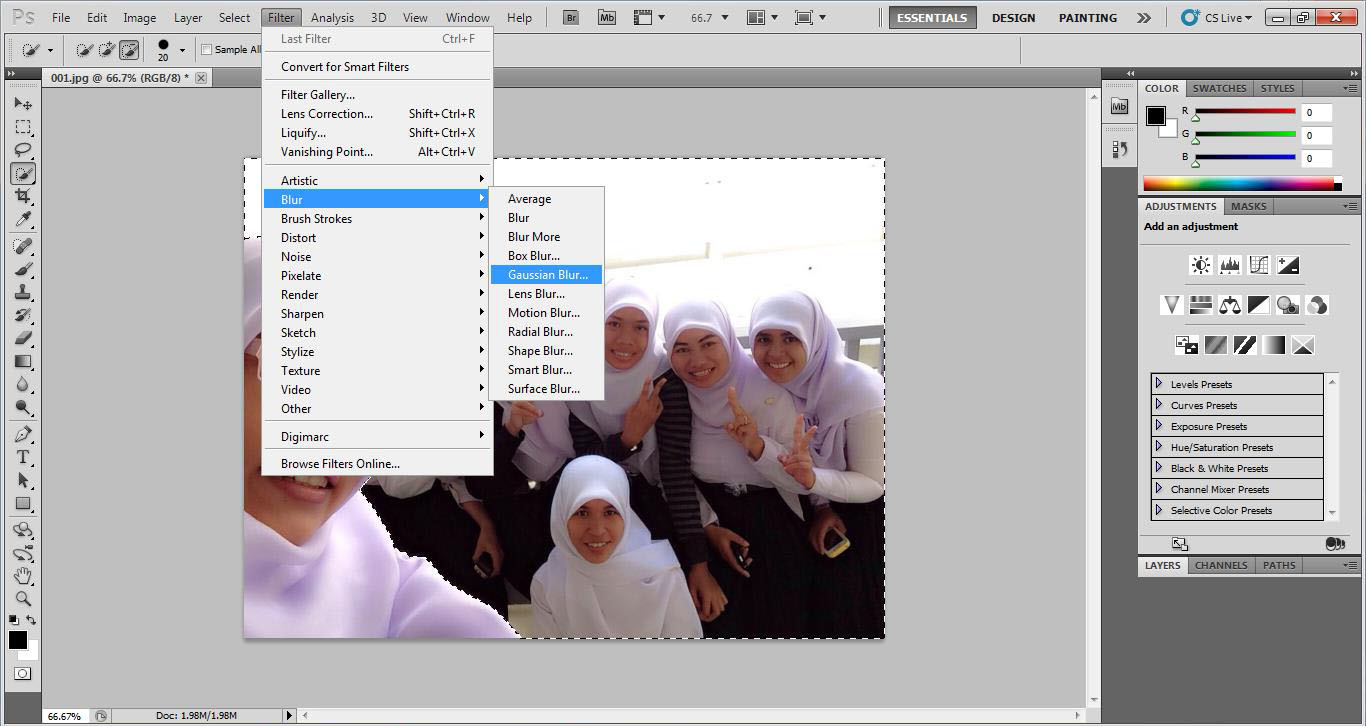The image size is (1366, 726).
Task: Add a Color Balance adjustment
Action: [1229, 305]
